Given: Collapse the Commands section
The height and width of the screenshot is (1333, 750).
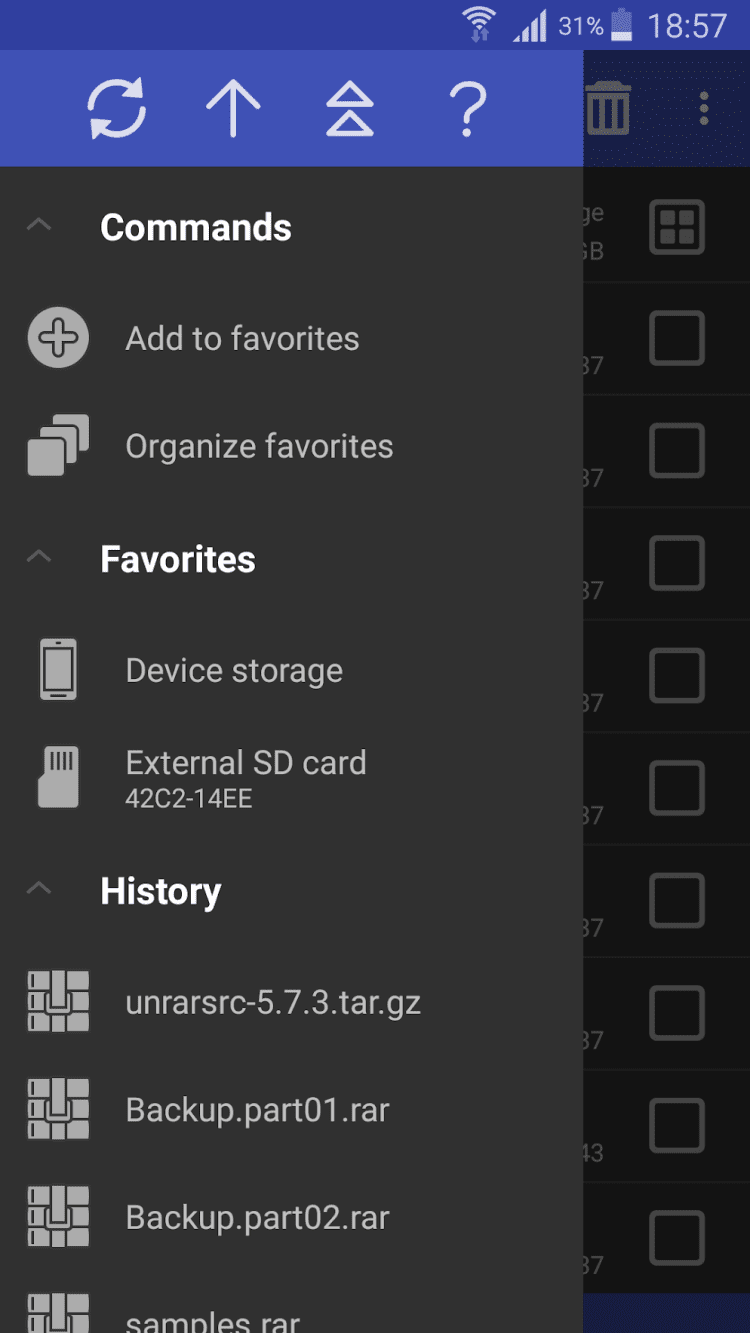Looking at the screenshot, I should pyautogui.click(x=39, y=226).
